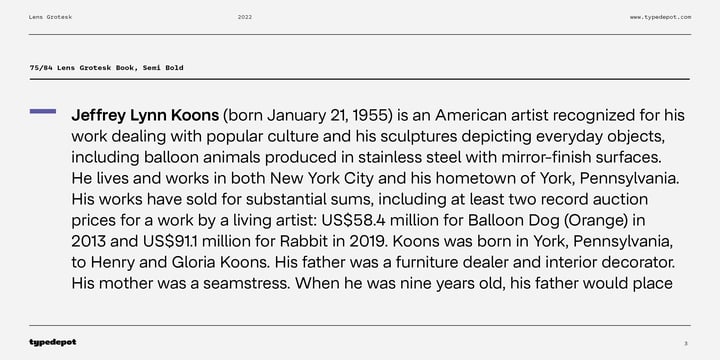Click the '75/84 Lens Grotesk Book, Semi Bold' caption

(x=107, y=68)
